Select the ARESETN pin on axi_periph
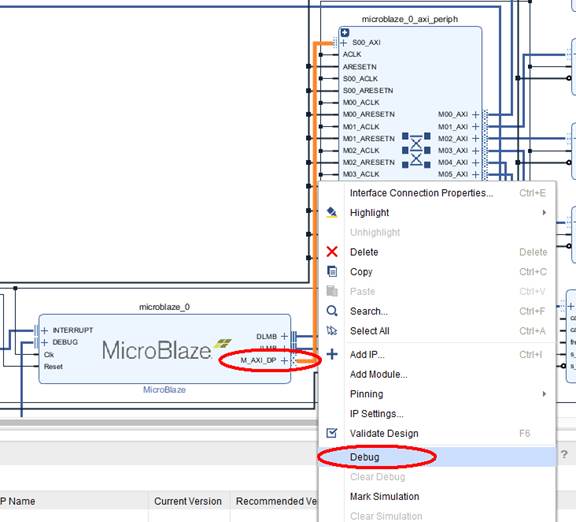Screen dimensions: 576x522 (x=360, y=67)
